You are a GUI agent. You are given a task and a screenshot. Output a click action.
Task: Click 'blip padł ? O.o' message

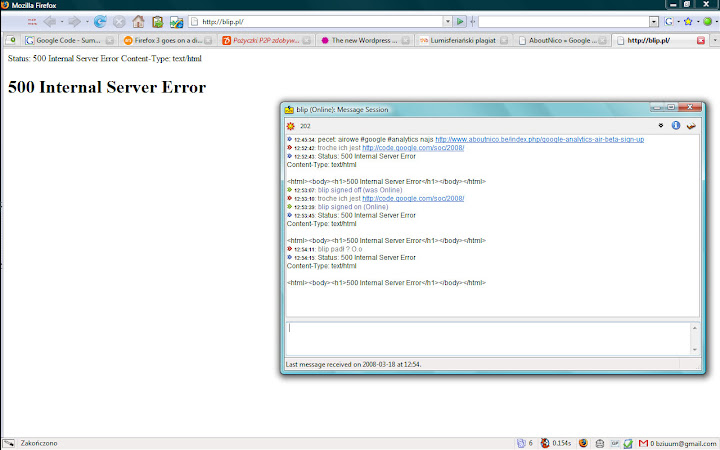click(340, 249)
